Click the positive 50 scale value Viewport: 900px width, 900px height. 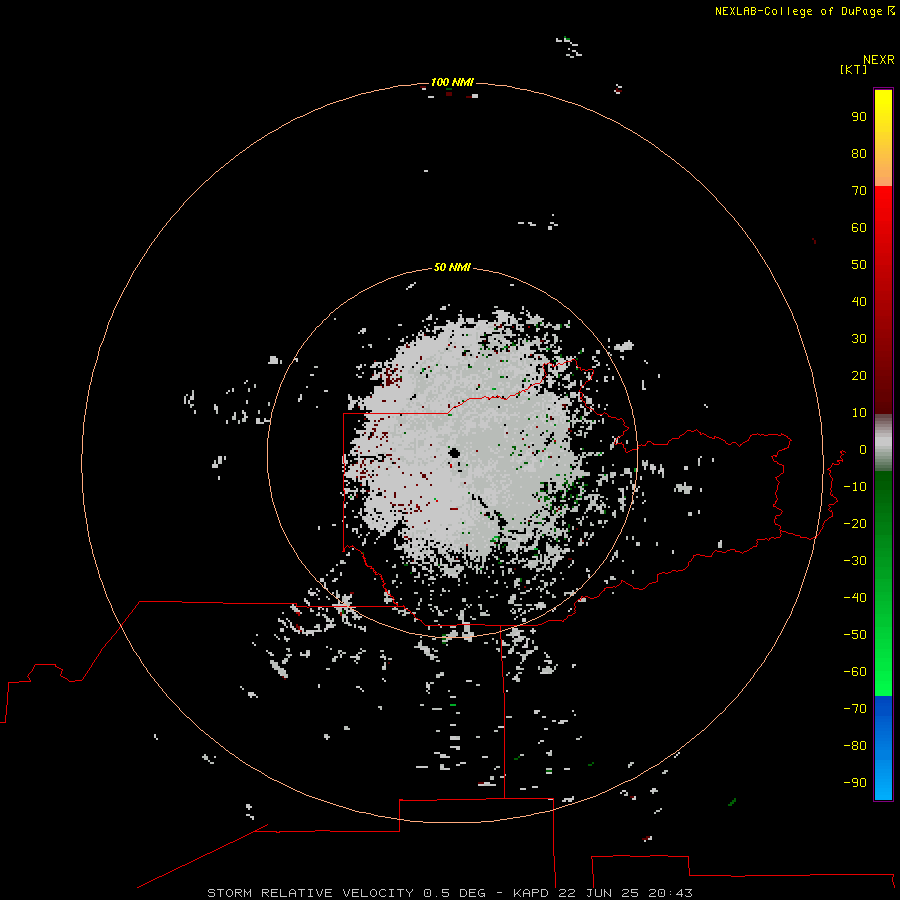click(x=859, y=265)
